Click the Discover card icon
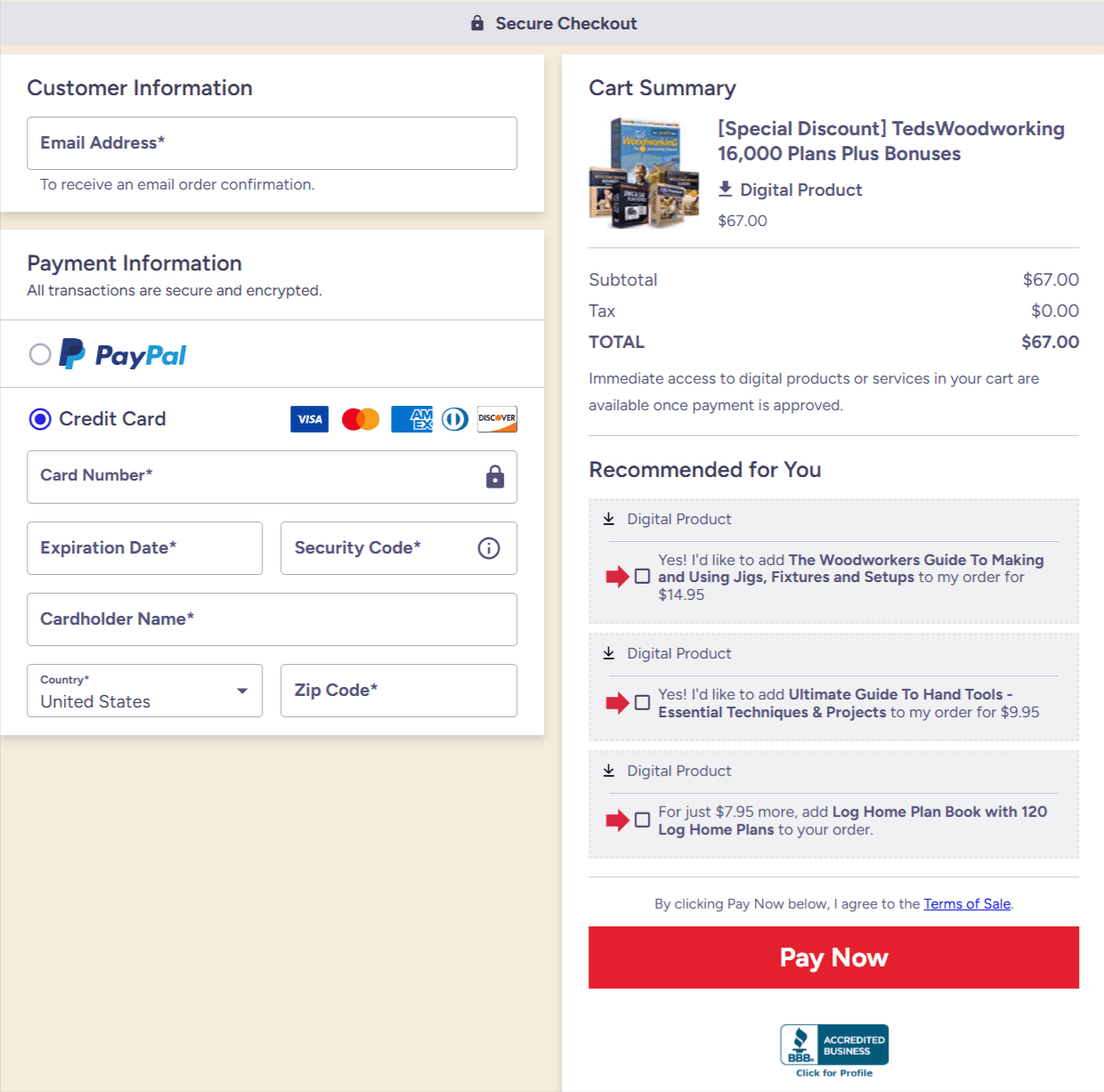 pos(497,418)
